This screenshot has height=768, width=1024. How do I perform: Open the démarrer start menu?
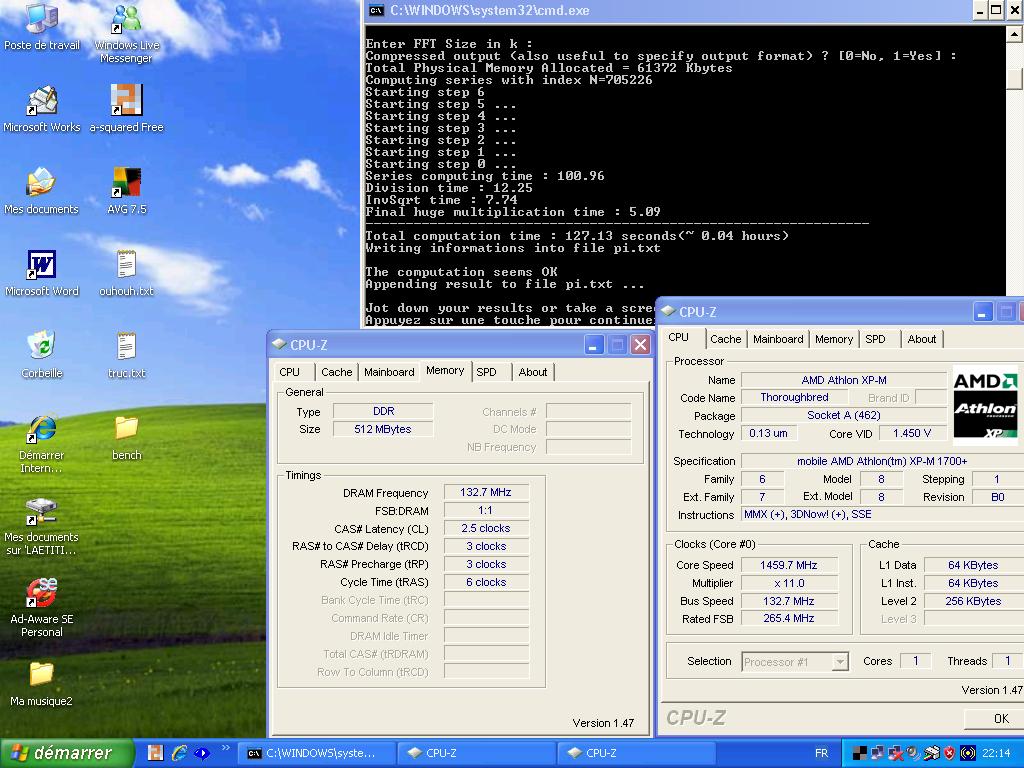click(x=67, y=753)
